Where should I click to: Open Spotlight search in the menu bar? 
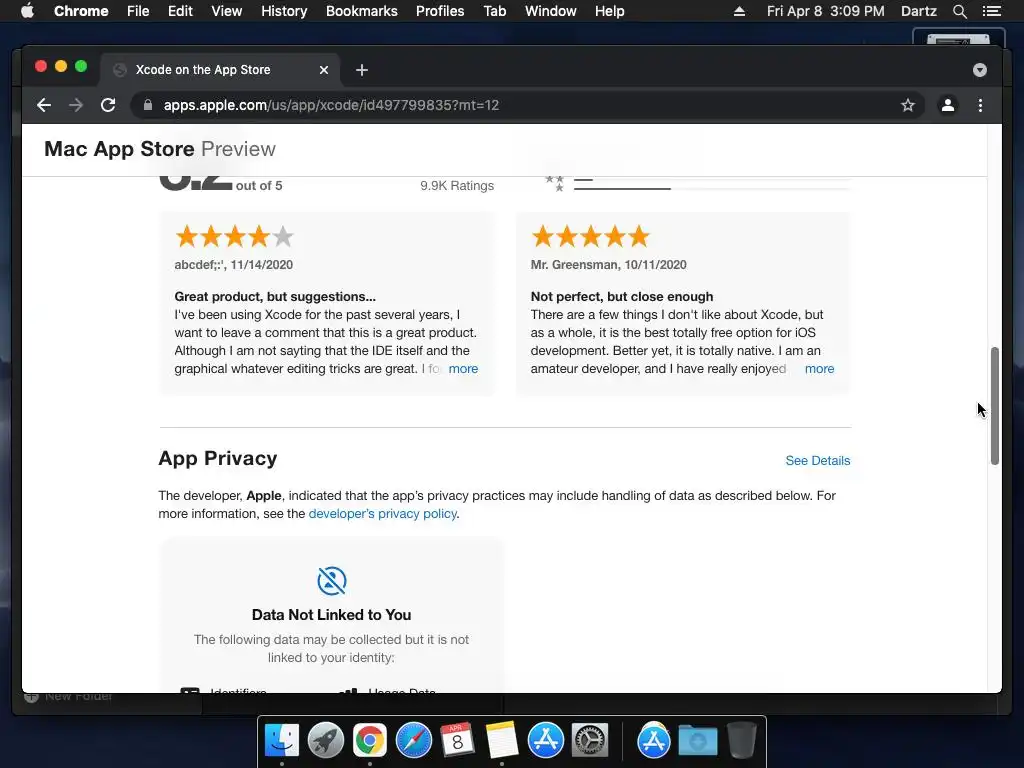point(959,11)
